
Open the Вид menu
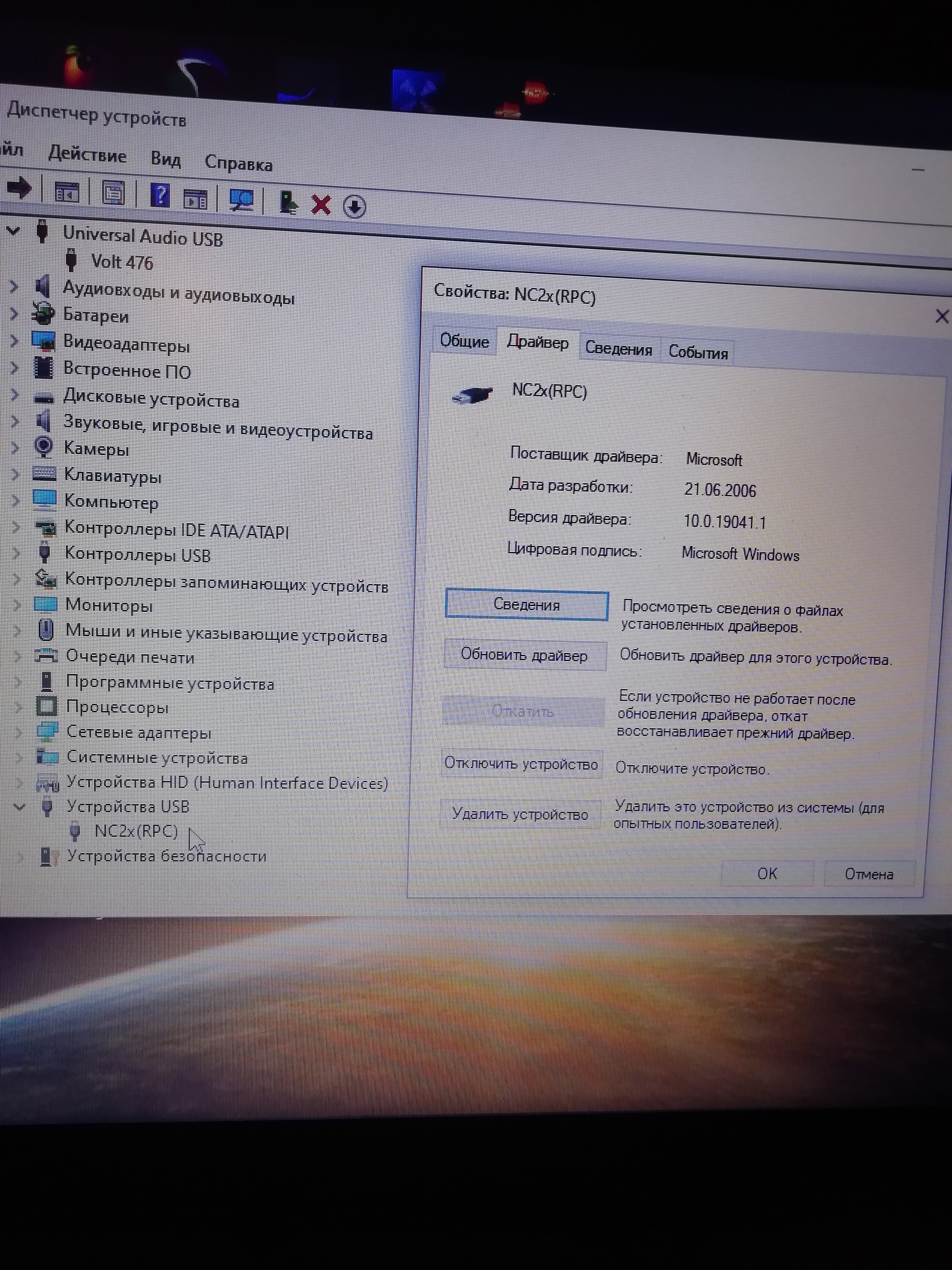coord(165,158)
